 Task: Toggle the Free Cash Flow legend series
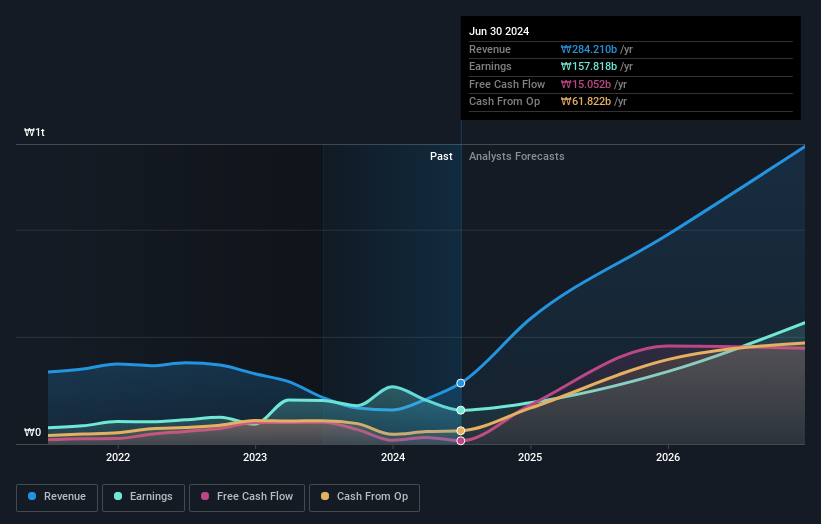(247, 497)
